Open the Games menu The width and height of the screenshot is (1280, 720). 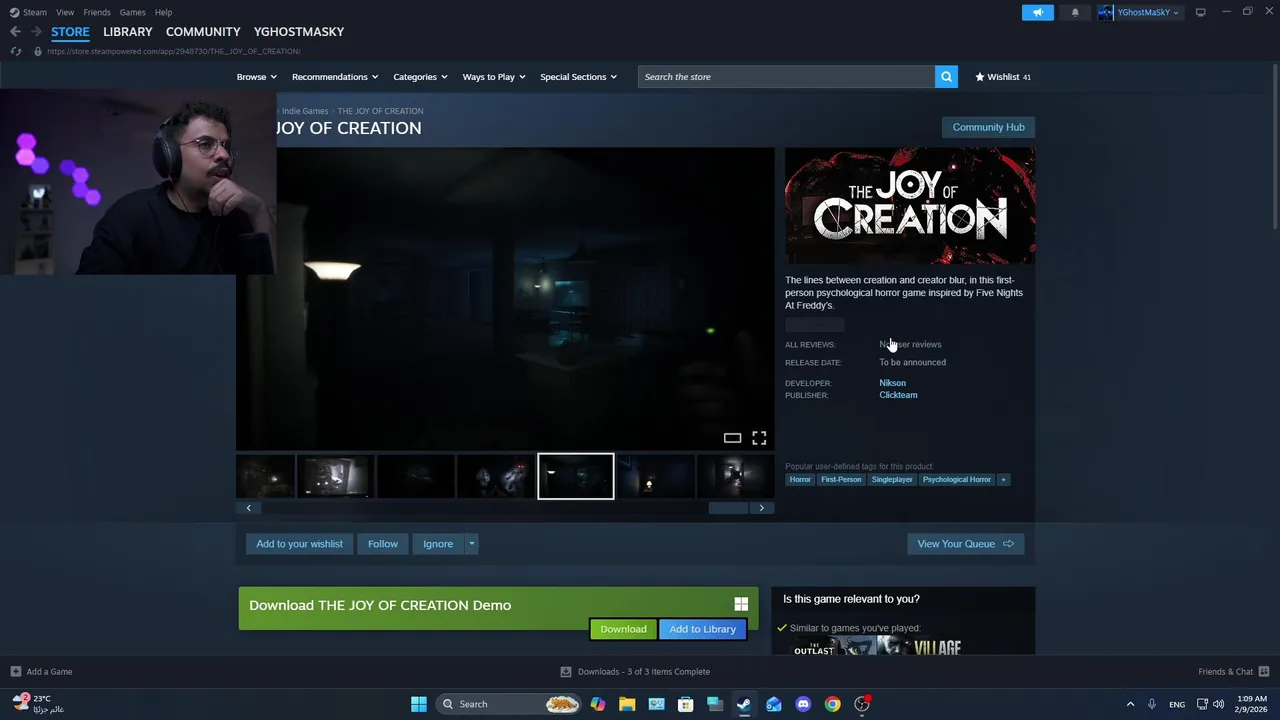[133, 12]
